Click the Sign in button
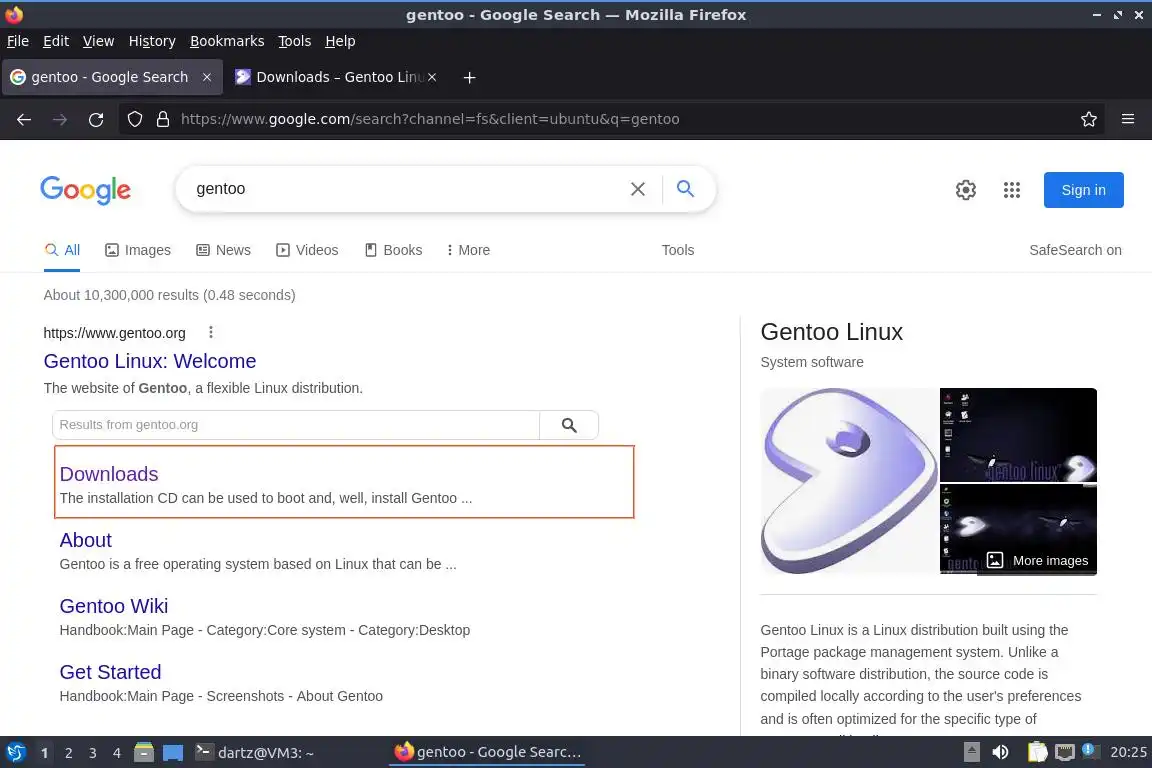 point(1083,190)
